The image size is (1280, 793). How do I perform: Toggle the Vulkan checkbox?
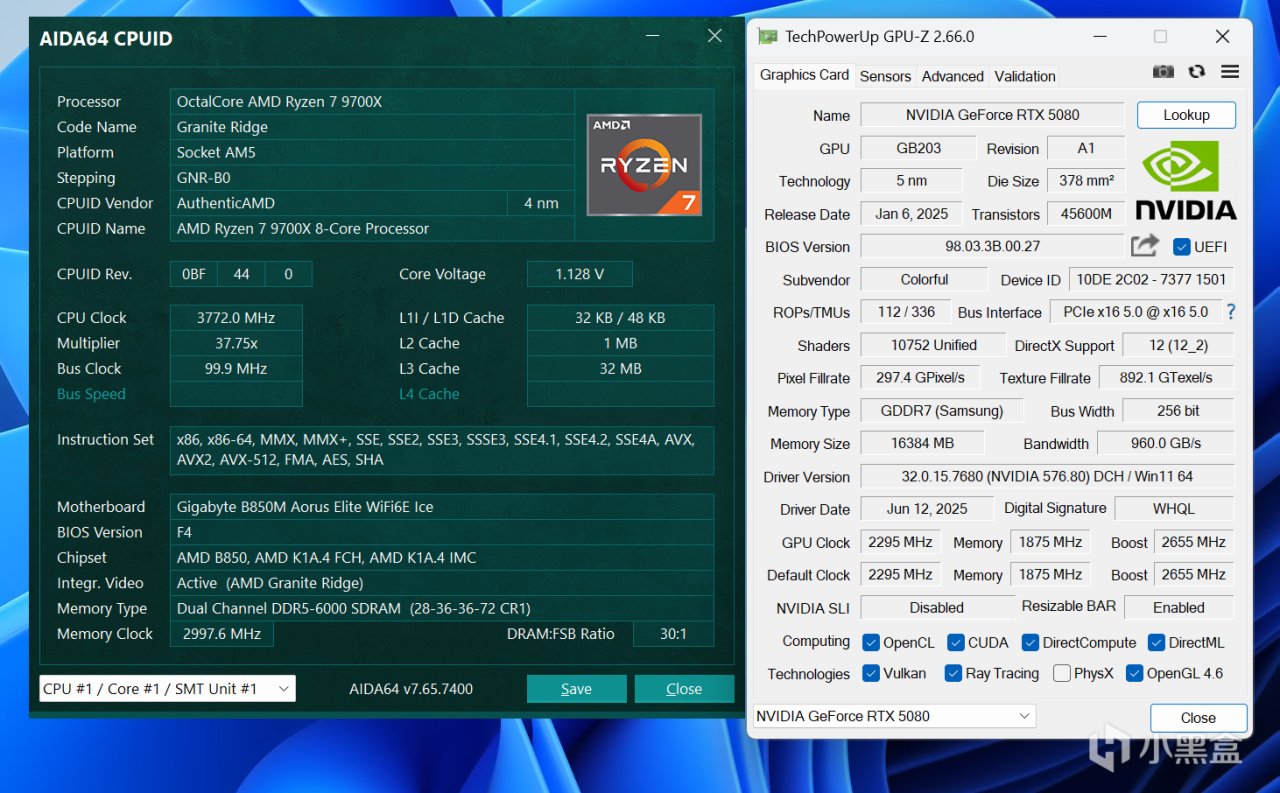871,673
